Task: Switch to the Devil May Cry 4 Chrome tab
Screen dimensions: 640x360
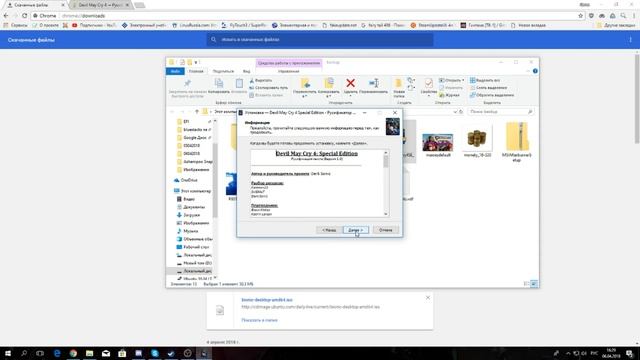Action: pyautogui.click(x=101, y=5)
